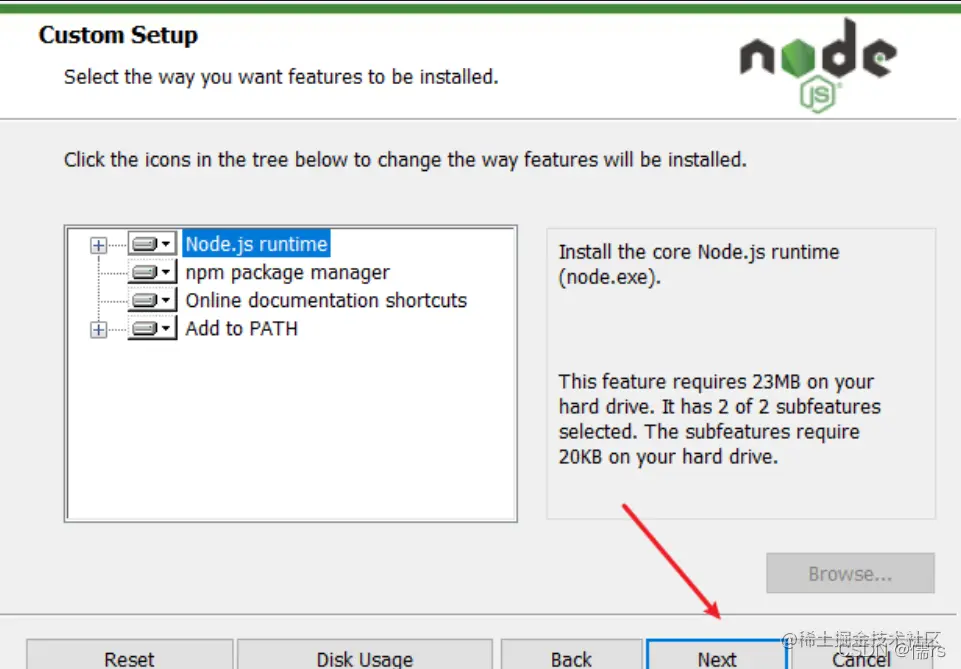
Task: Open the Node.js runtime install-state dropdown
Action: pos(166,244)
